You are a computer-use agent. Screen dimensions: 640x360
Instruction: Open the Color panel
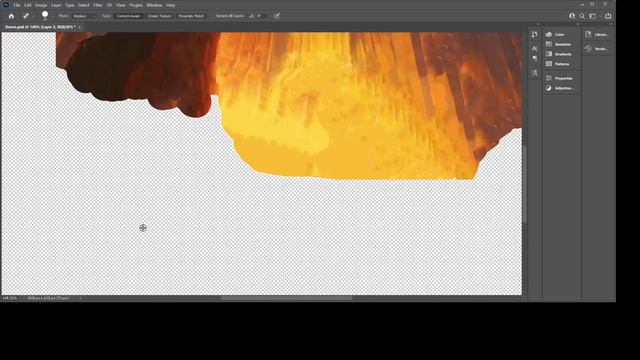click(x=560, y=35)
